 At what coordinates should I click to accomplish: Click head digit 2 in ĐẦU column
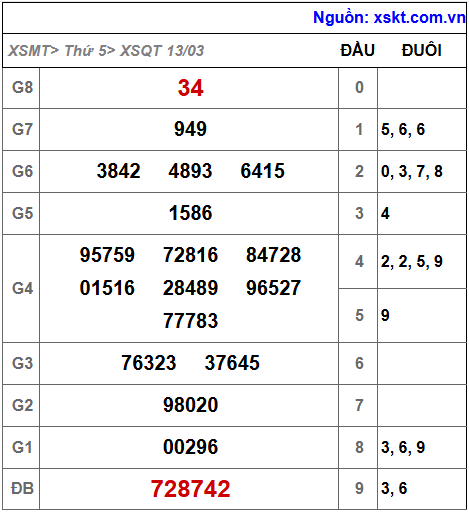(359, 171)
